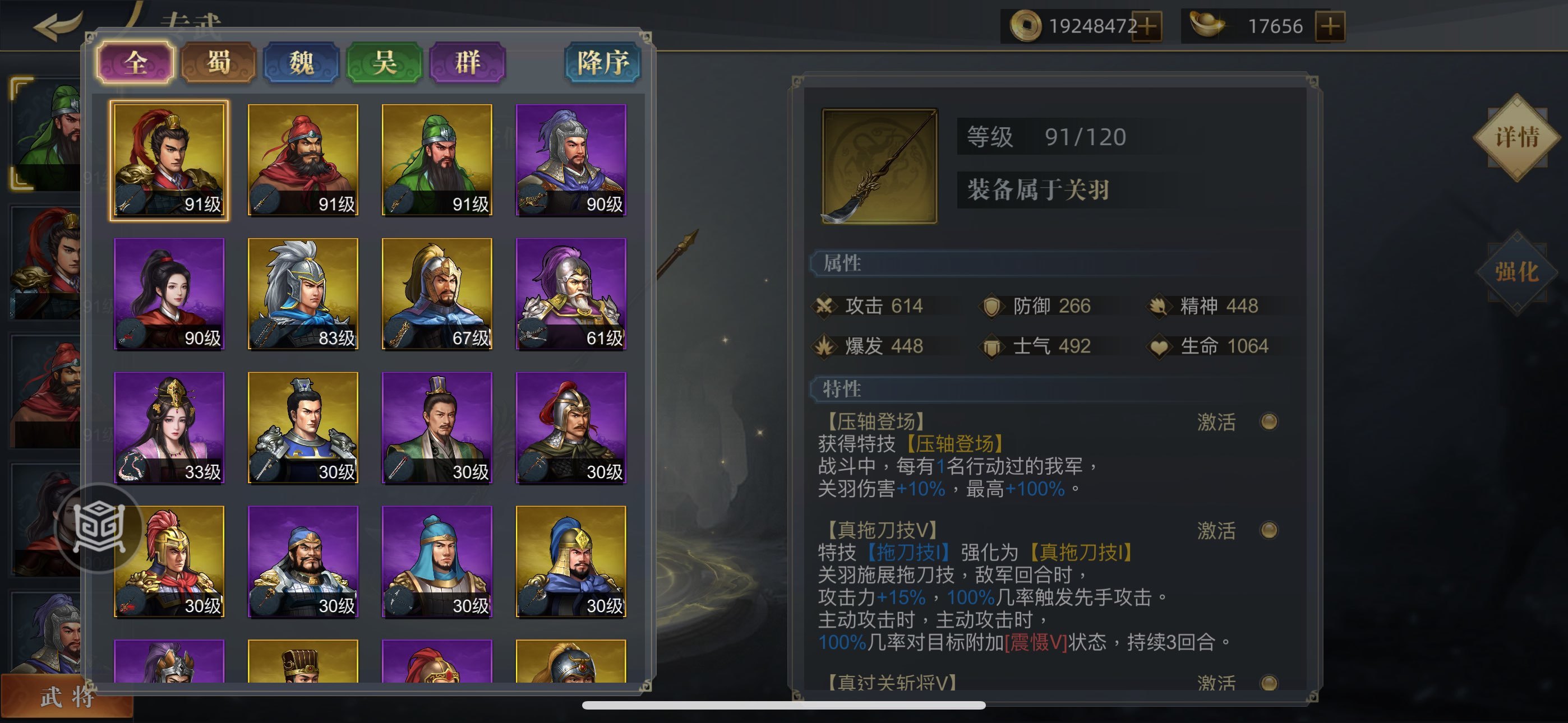Click the Guan Yu blade weapon icon
The height and width of the screenshot is (723, 1568).
pos(879,166)
